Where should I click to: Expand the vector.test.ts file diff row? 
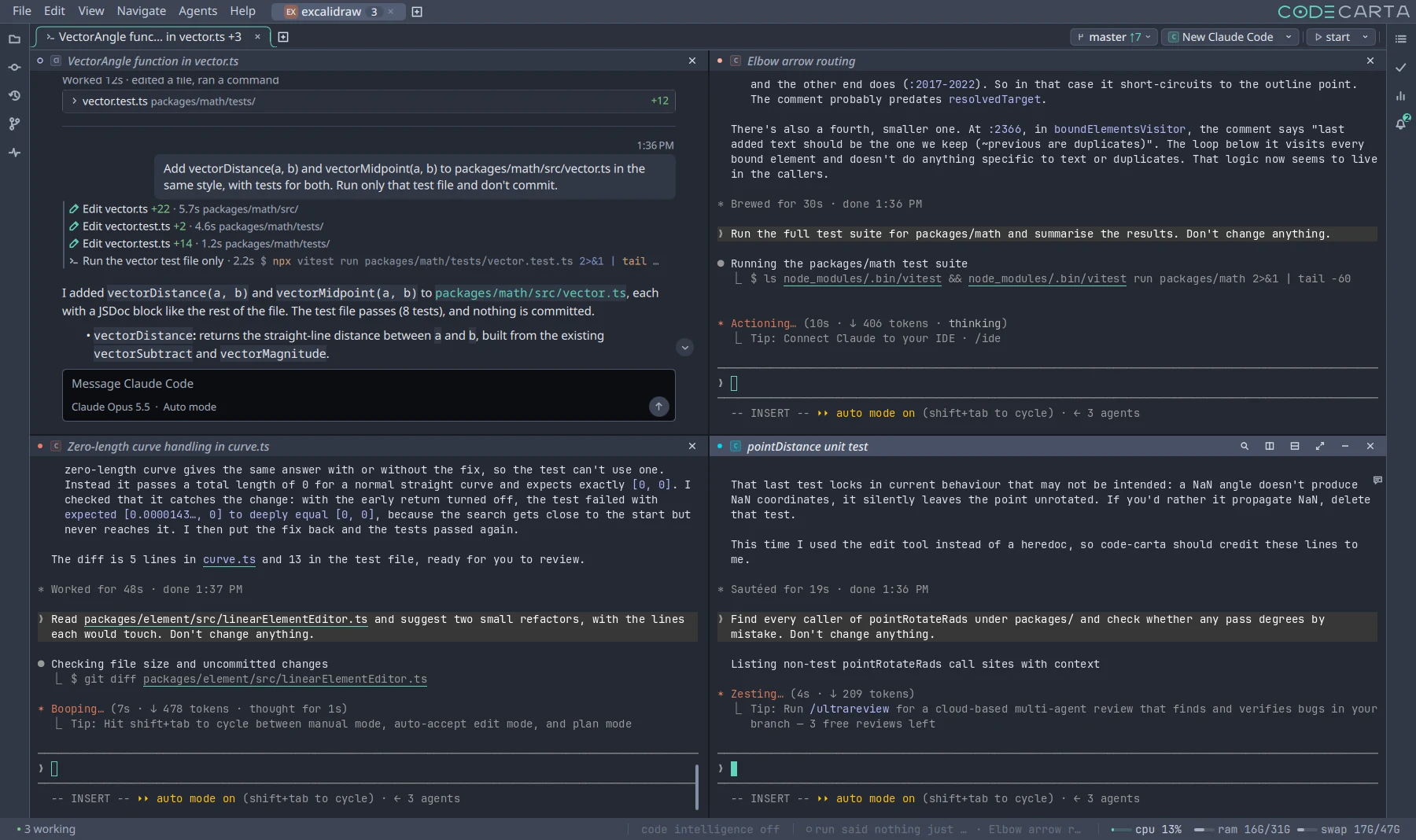(369, 101)
